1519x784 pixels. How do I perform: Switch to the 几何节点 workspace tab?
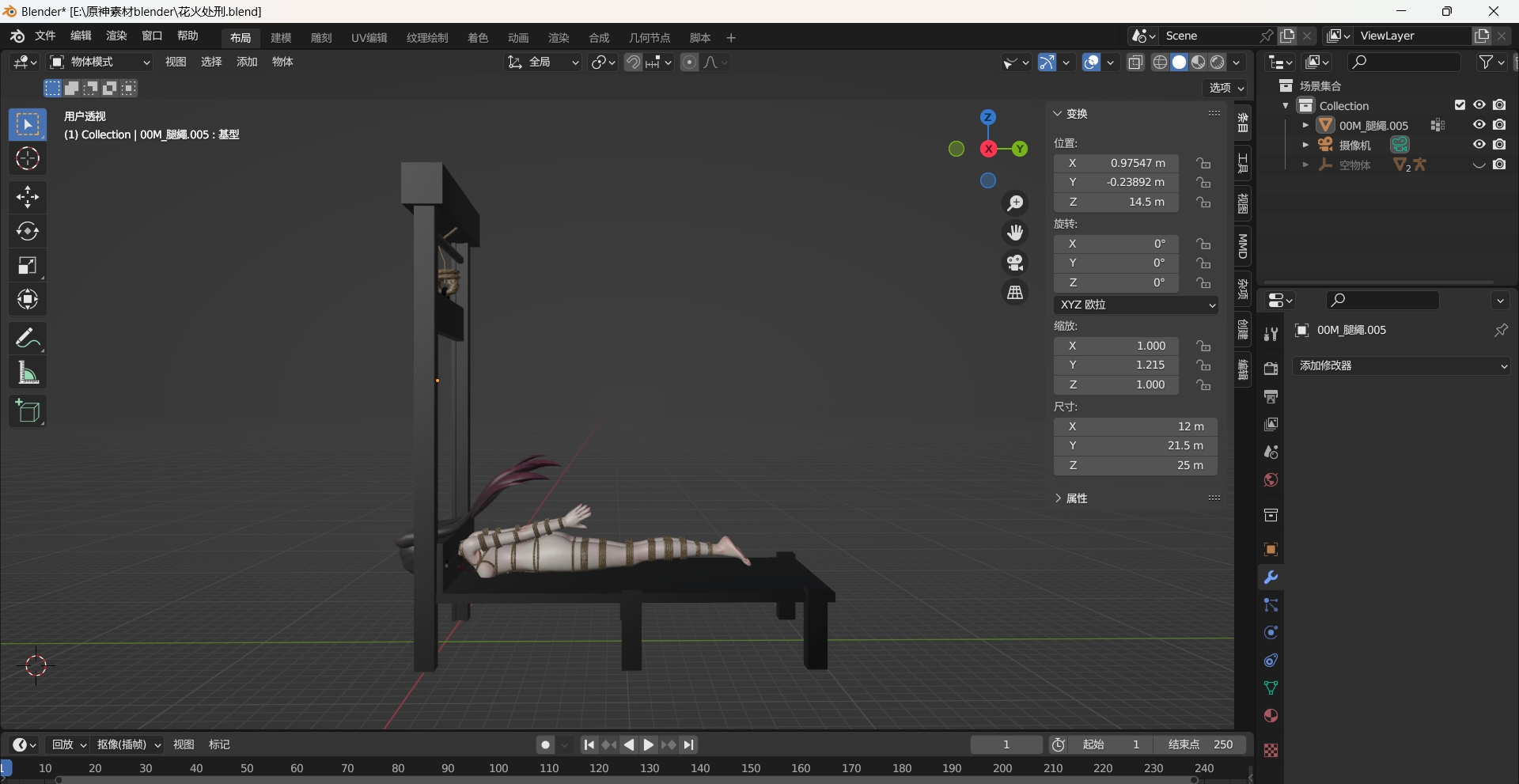650,38
